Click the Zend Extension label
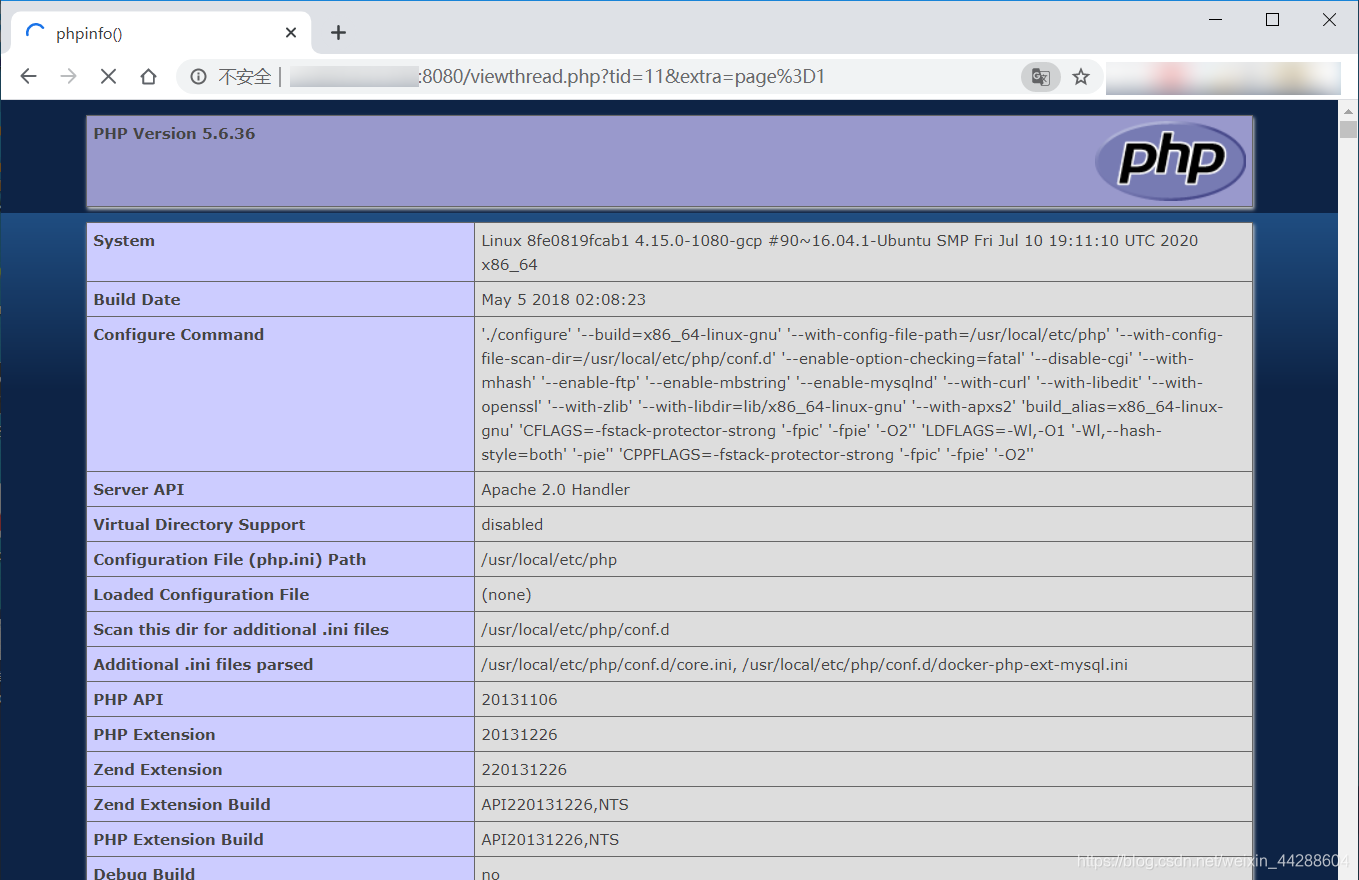This screenshot has width=1359, height=880. pos(158,770)
